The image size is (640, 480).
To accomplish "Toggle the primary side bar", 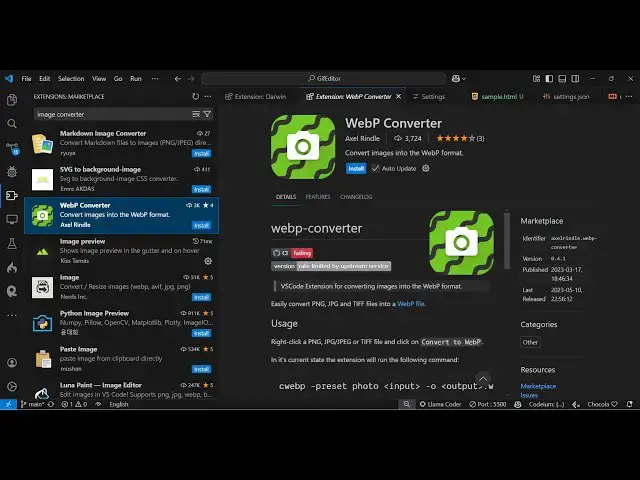I will [549, 78].
